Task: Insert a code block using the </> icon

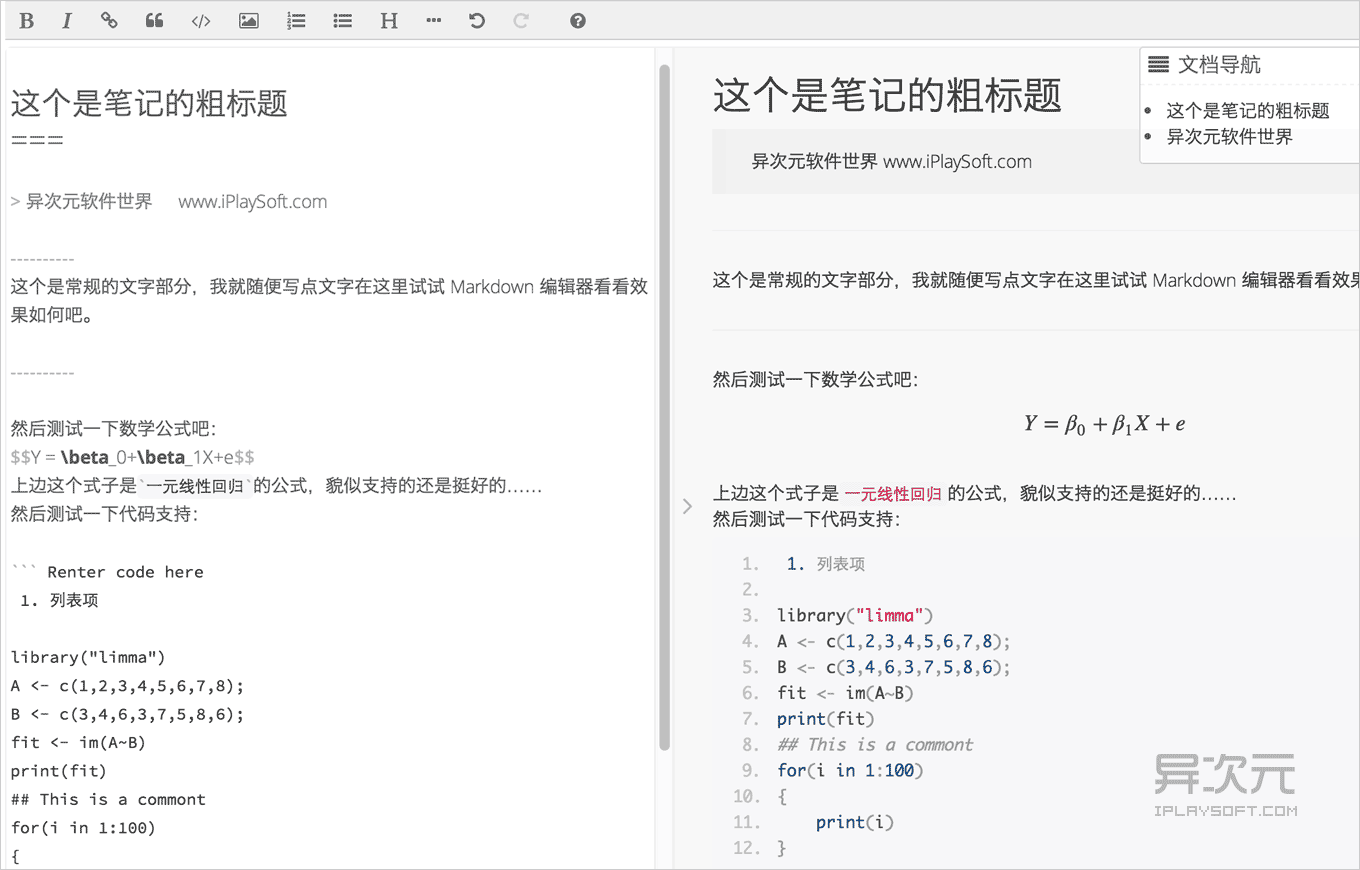Action: point(200,20)
